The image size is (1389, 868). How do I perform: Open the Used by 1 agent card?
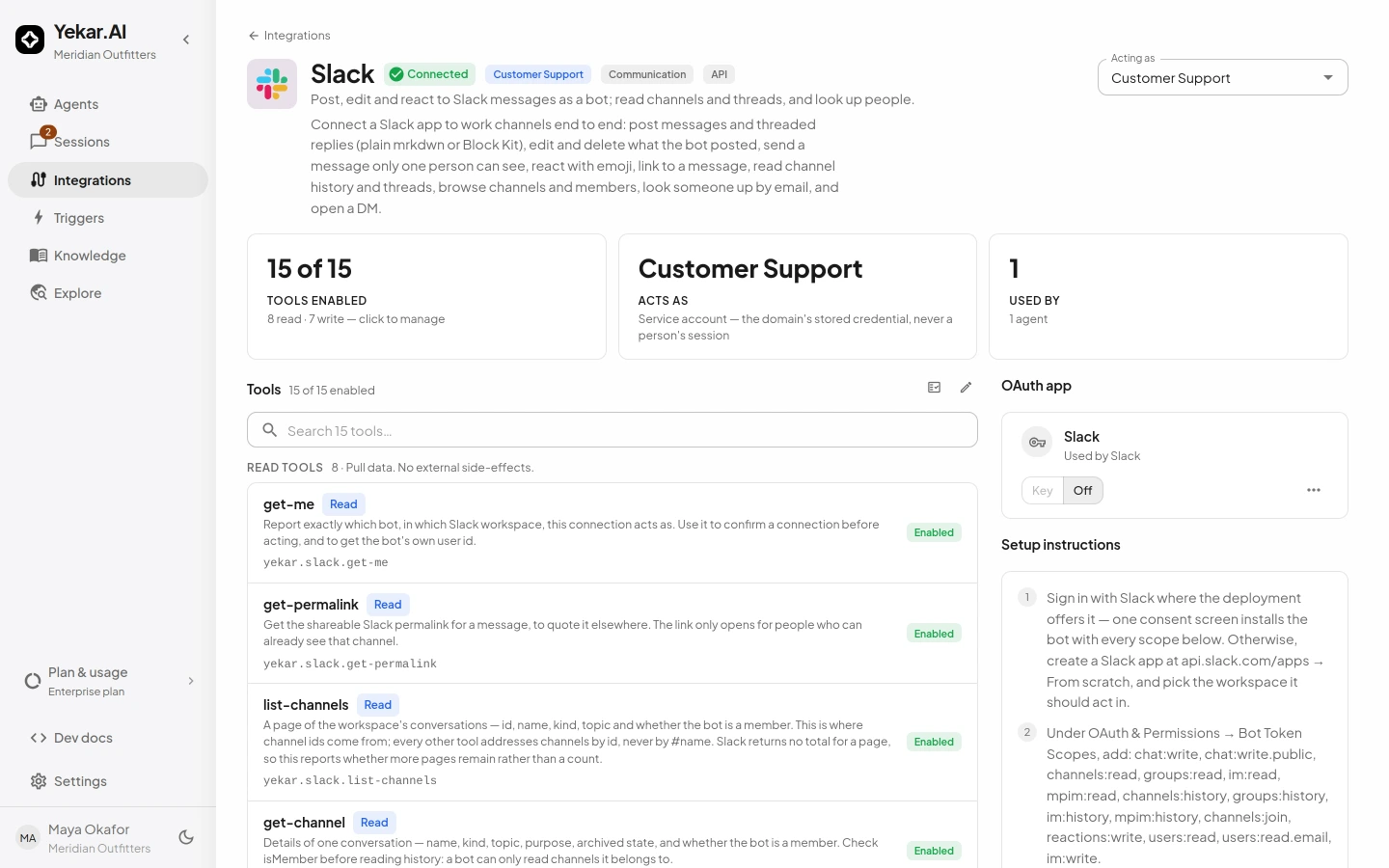click(x=1168, y=297)
